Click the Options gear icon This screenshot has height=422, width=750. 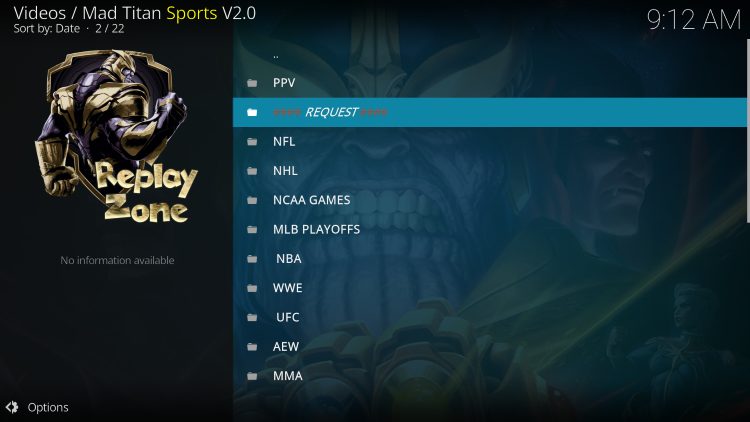click(12, 407)
